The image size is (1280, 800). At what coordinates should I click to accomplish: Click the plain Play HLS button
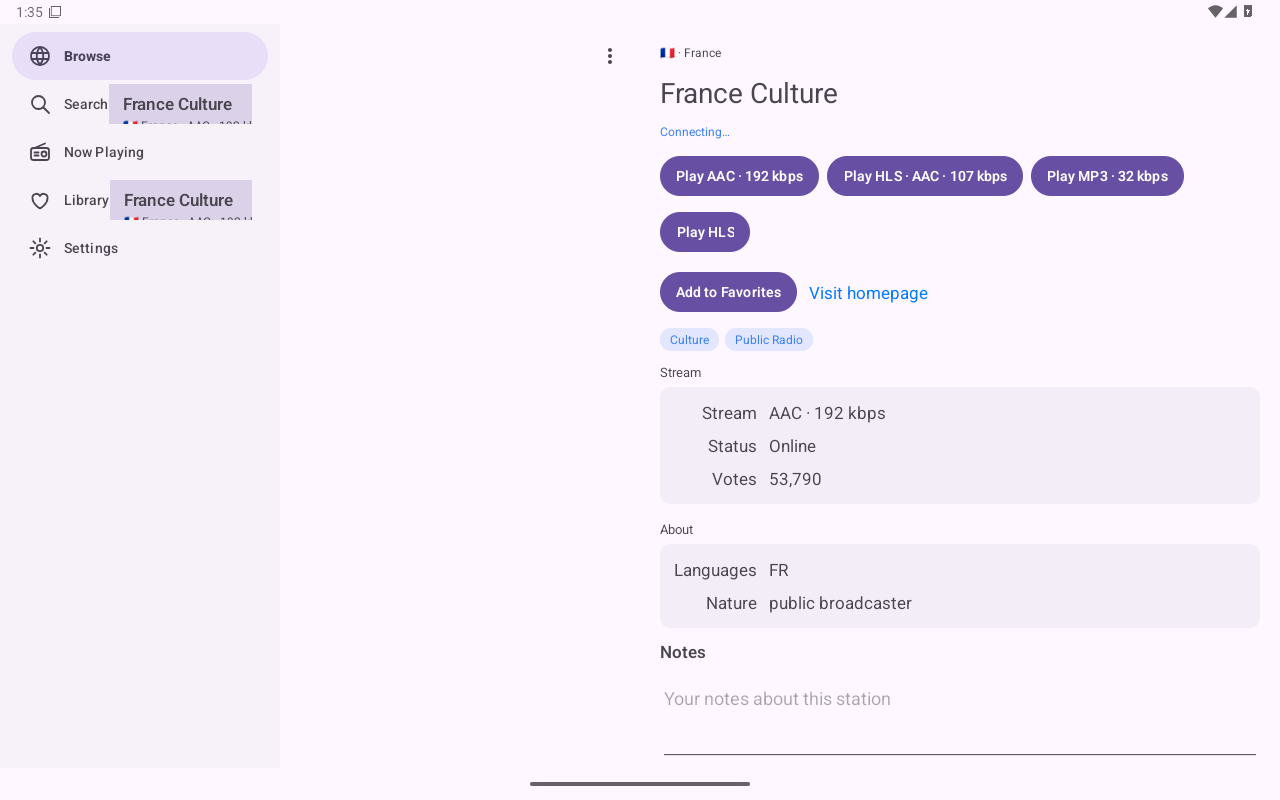705,232
